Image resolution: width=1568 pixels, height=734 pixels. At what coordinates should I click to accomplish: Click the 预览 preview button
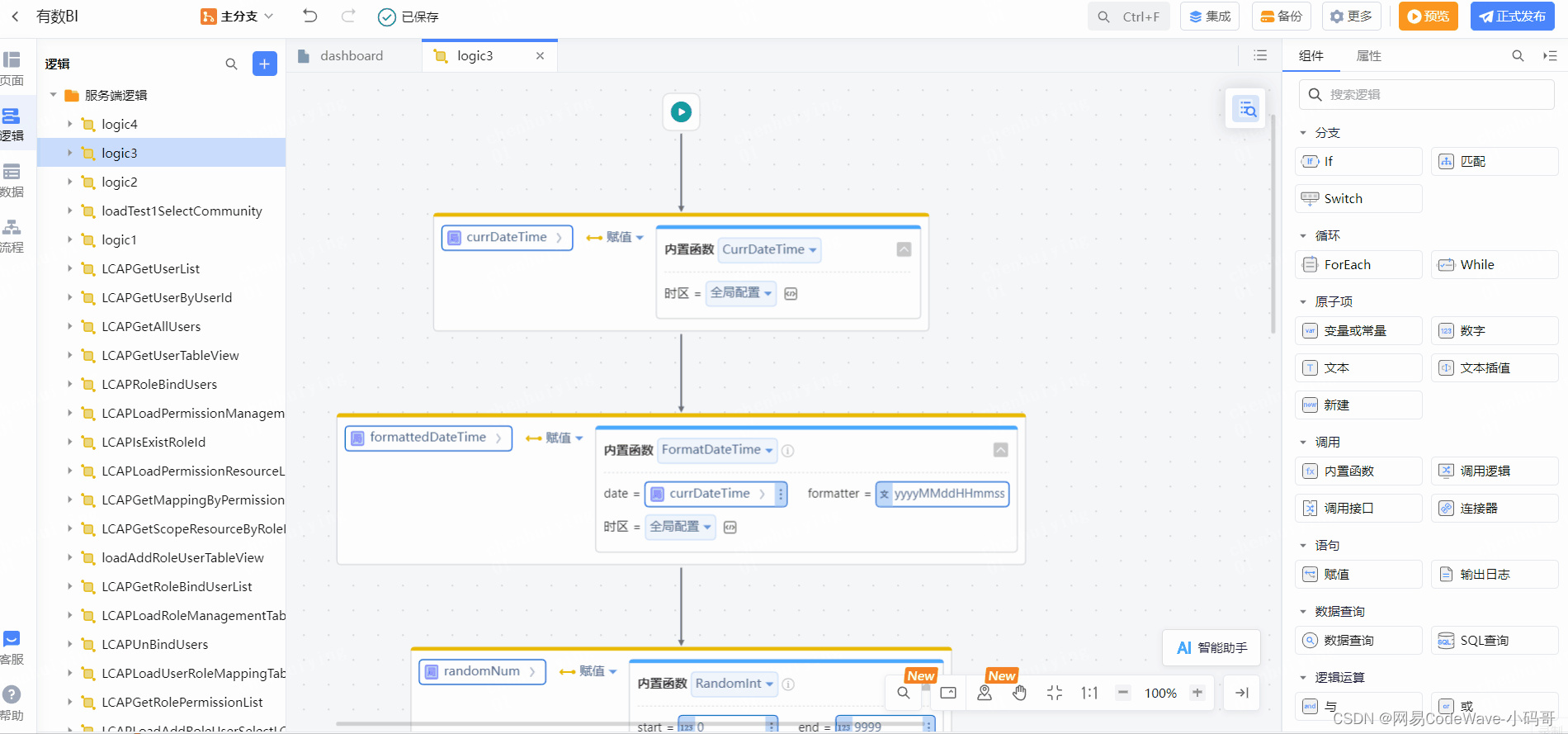[x=1428, y=17]
